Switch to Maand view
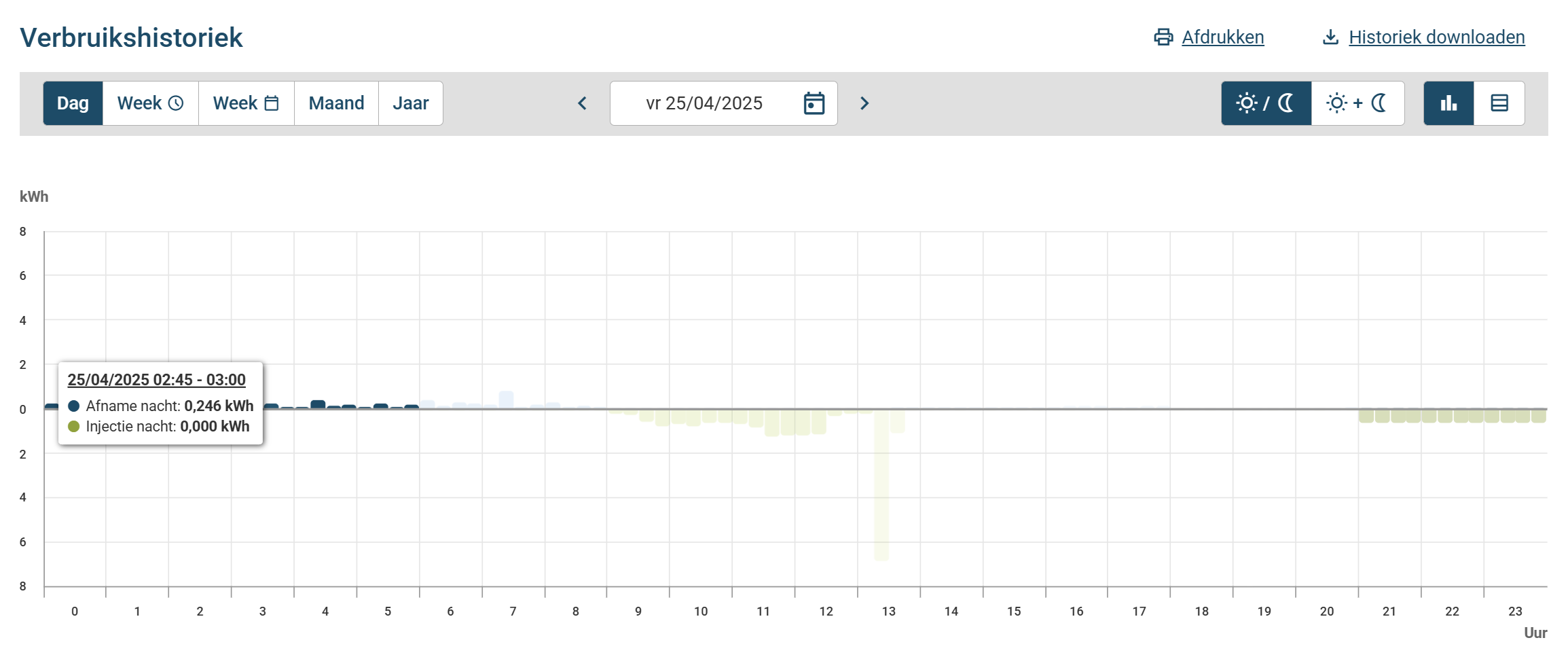 [336, 103]
